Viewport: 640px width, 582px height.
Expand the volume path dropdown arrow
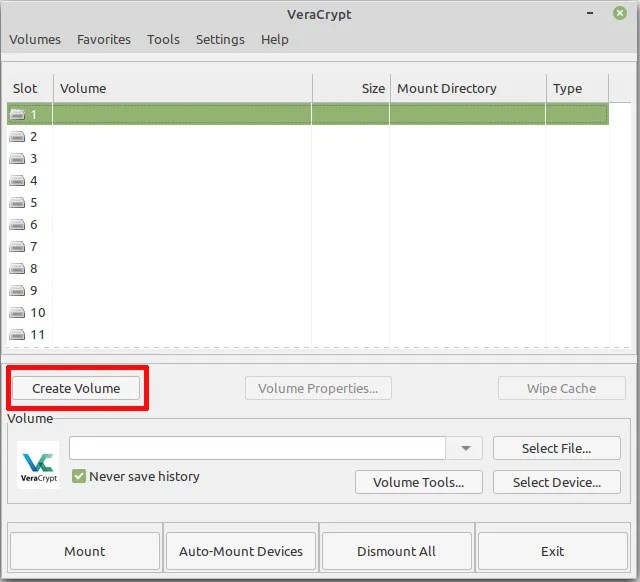click(465, 448)
